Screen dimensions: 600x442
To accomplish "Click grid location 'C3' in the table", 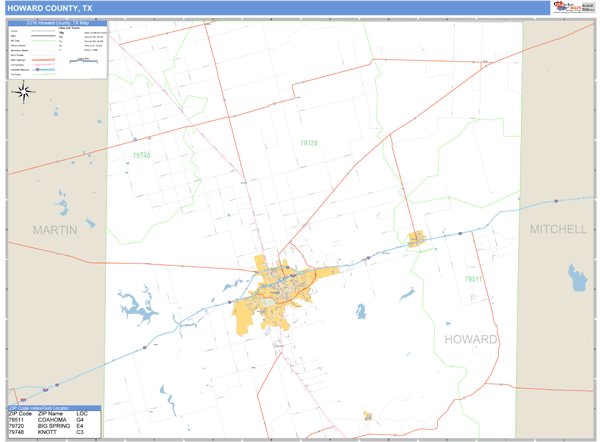I will click(80, 432).
